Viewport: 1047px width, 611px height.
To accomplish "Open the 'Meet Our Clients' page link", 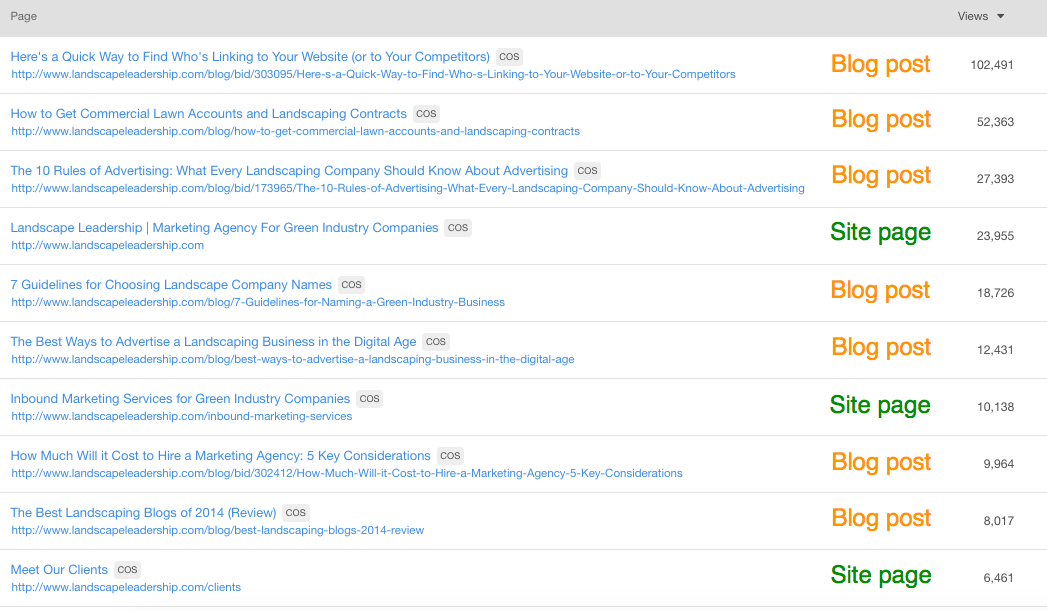I will (59, 570).
